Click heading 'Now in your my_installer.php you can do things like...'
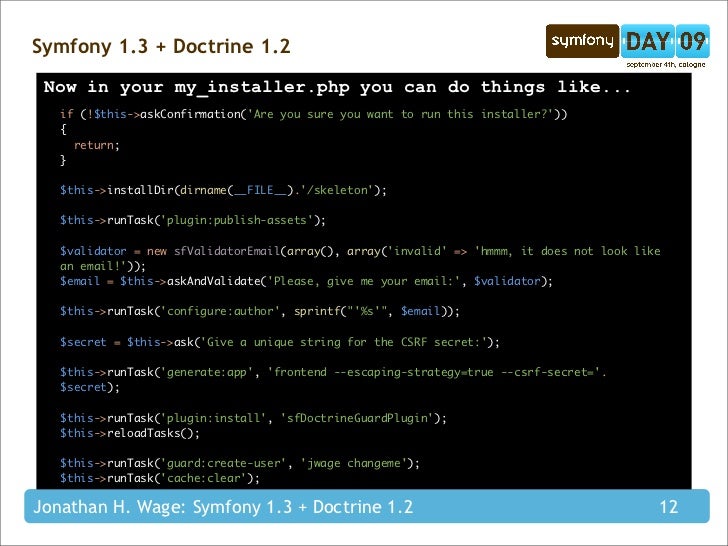 338,87
